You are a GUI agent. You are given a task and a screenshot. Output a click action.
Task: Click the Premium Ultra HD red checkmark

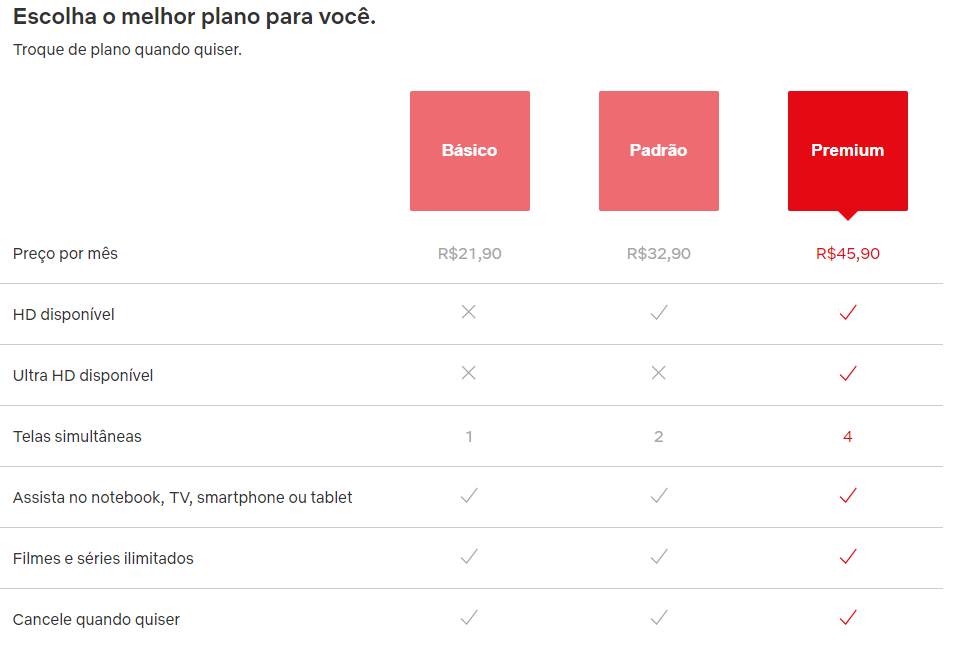pyautogui.click(x=848, y=374)
